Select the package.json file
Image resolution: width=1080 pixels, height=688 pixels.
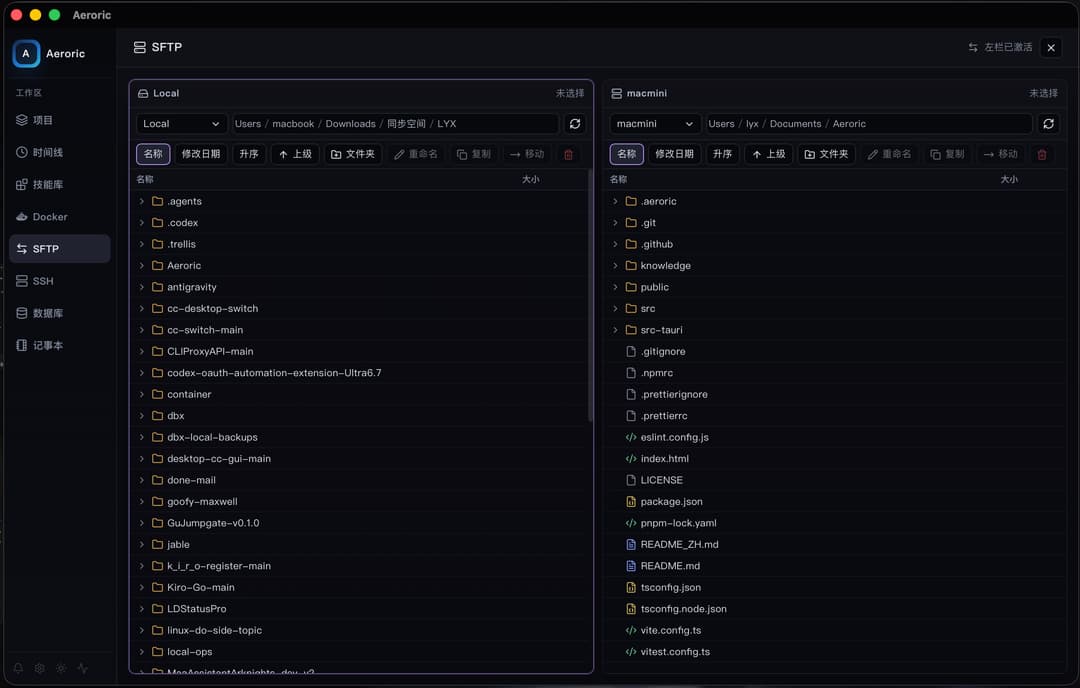tap(835, 502)
